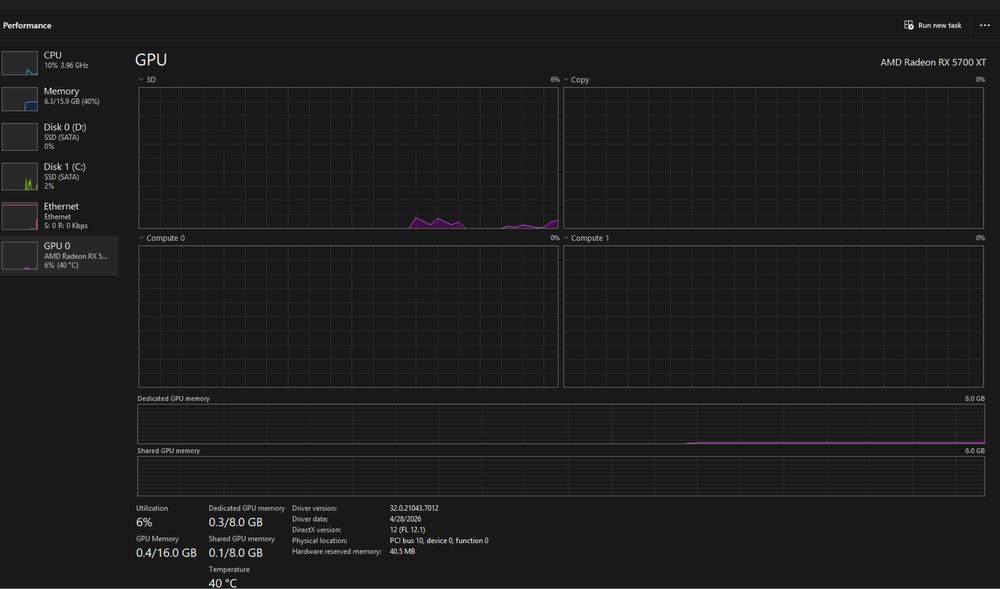Click the PCI bus 10 physical location
The height and width of the screenshot is (589, 1000).
tap(439, 541)
